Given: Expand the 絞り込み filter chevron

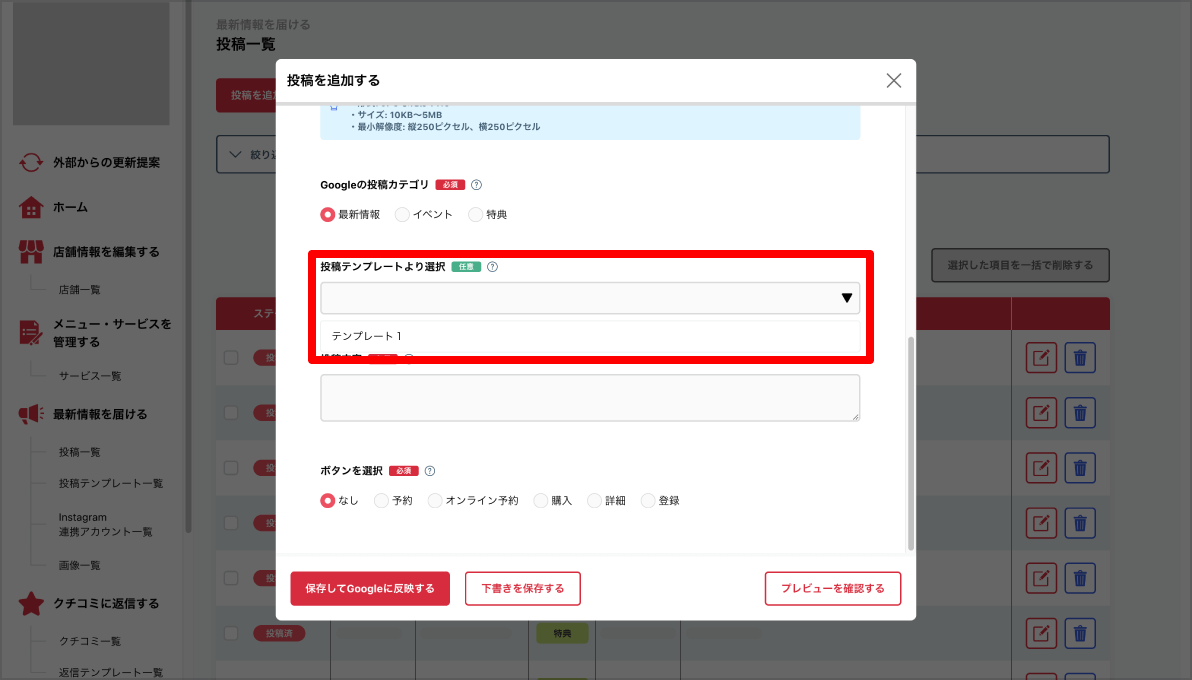Looking at the screenshot, I should [236, 154].
